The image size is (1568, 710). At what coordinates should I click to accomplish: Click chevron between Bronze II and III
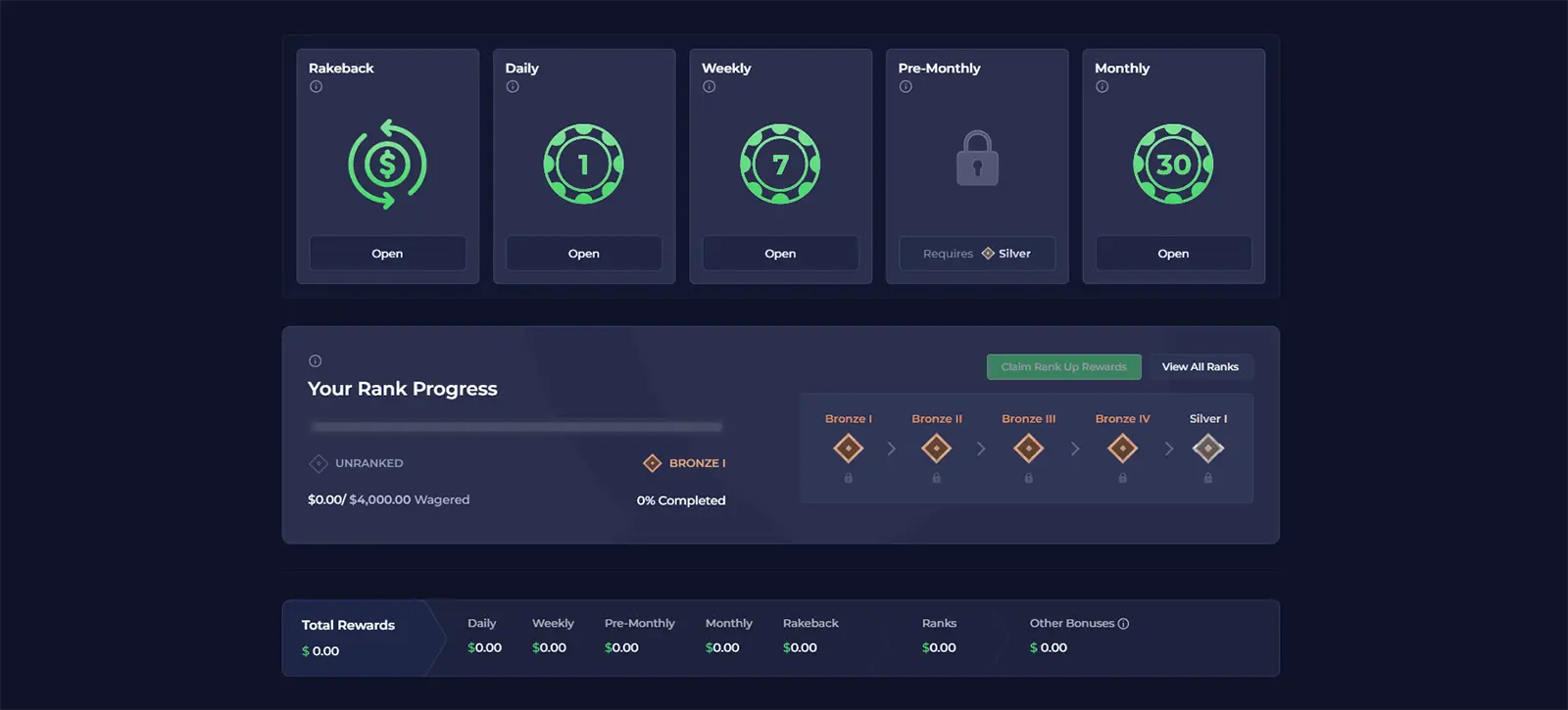pos(981,449)
